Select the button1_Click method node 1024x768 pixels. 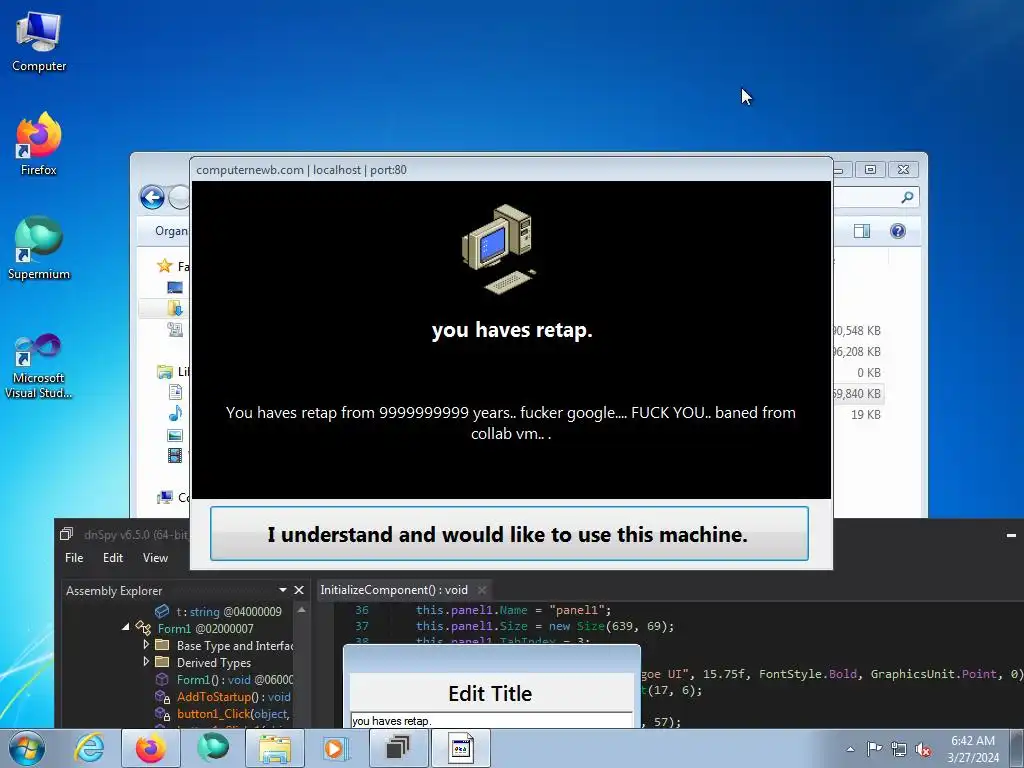(x=222, y=714)
